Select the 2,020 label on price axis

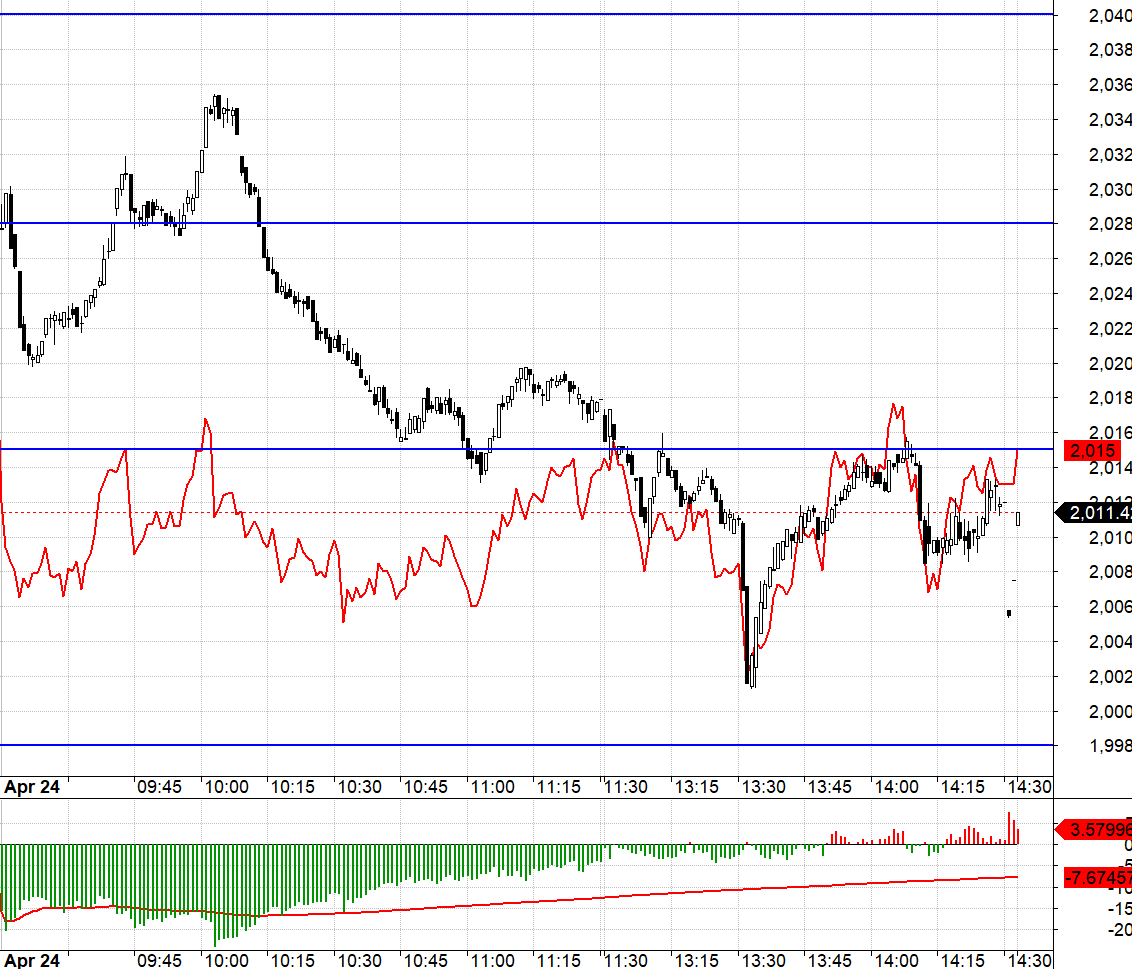(1109, 364)
